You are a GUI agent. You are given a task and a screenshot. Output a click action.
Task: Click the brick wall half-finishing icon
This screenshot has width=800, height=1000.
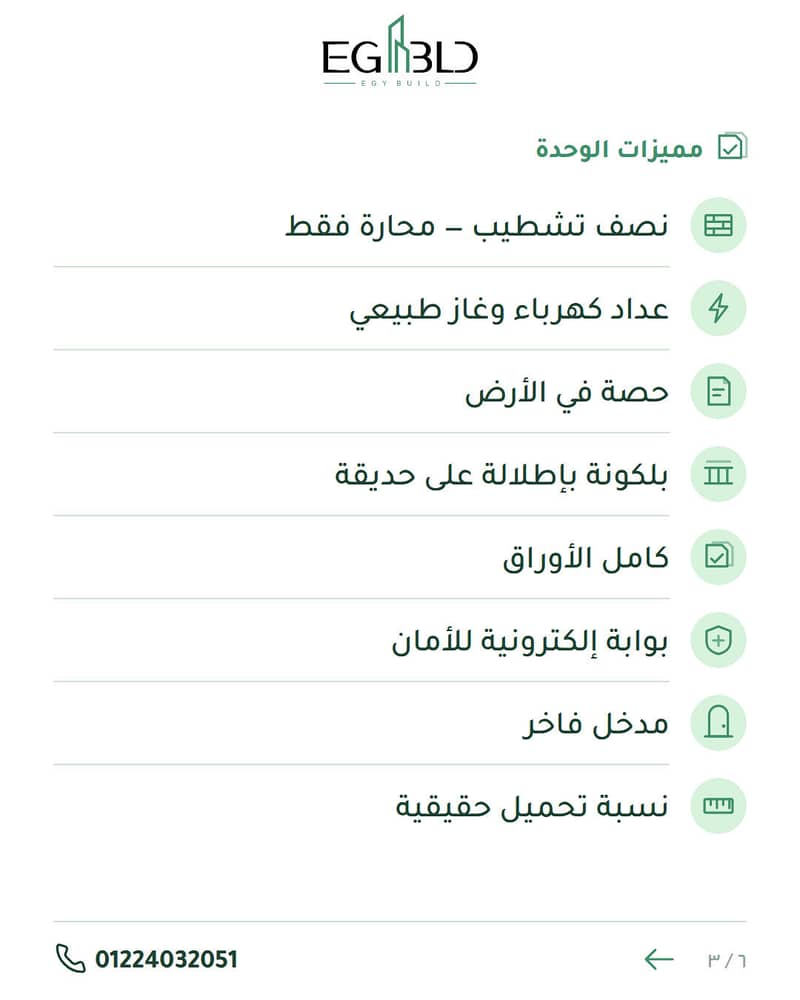point(718,226)
